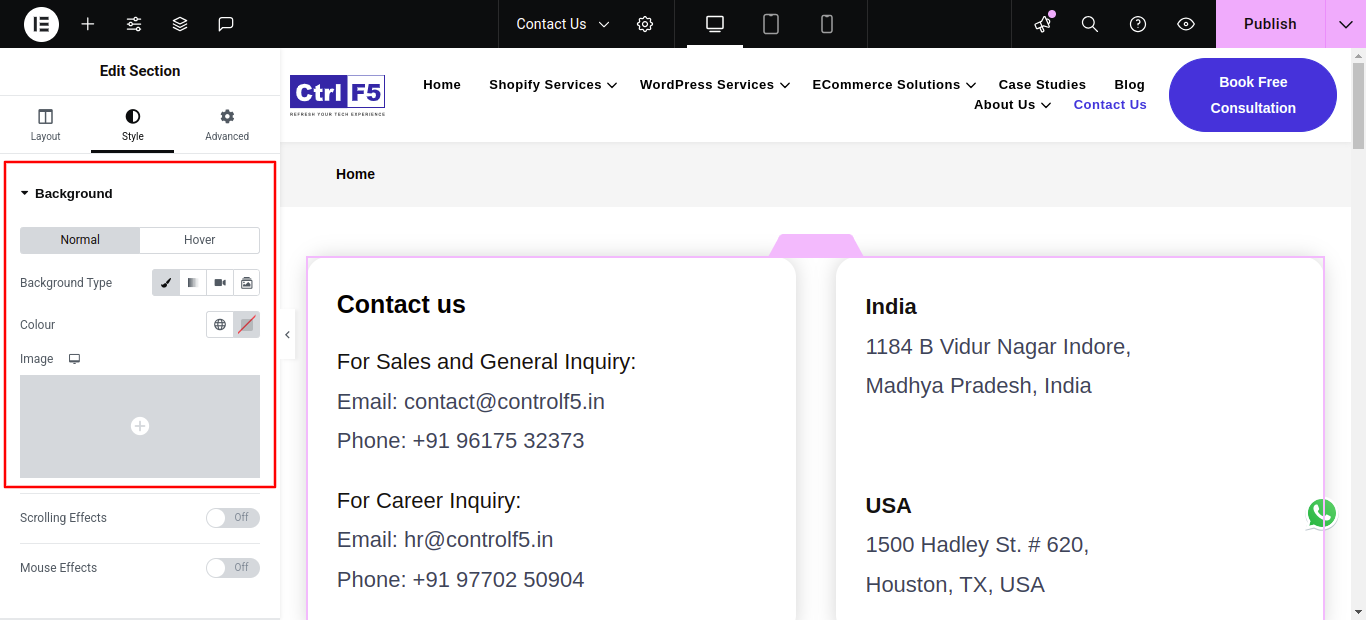The height and width of the screenshot is (620, 1366).
Task: Open the Colour picker swatch
Action: (x=246, y=325)
